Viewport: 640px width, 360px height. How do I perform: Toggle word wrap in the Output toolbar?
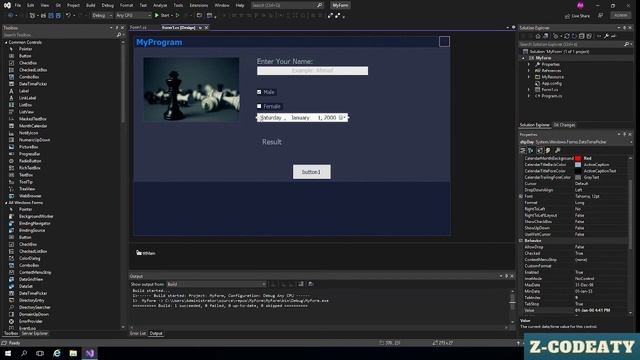310,284
